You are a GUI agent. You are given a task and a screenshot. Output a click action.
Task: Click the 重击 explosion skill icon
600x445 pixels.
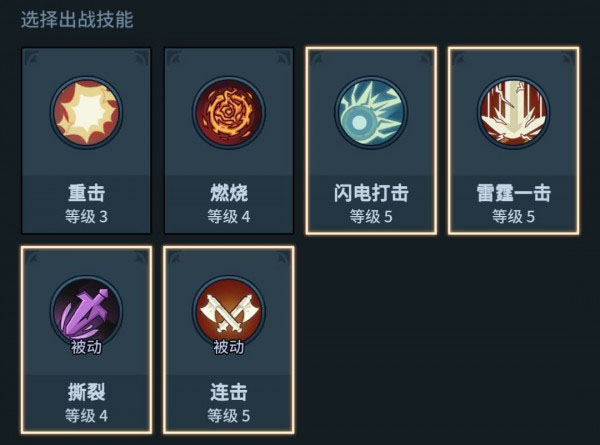click(86, 112)
